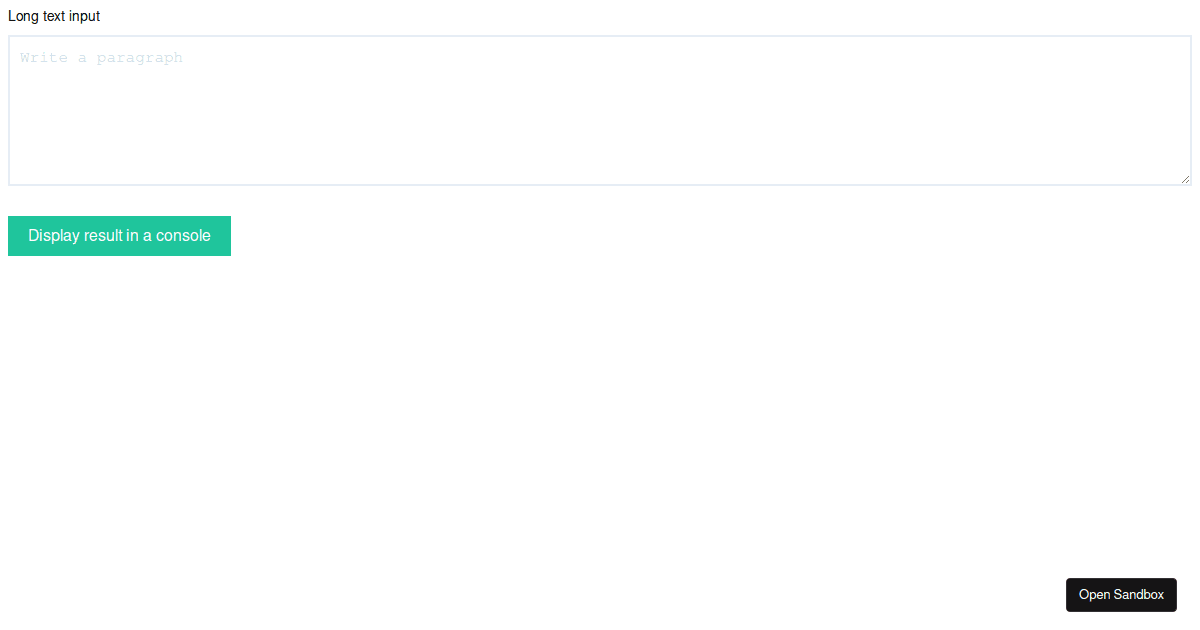Select the paragraph text area field

point(600,111)
